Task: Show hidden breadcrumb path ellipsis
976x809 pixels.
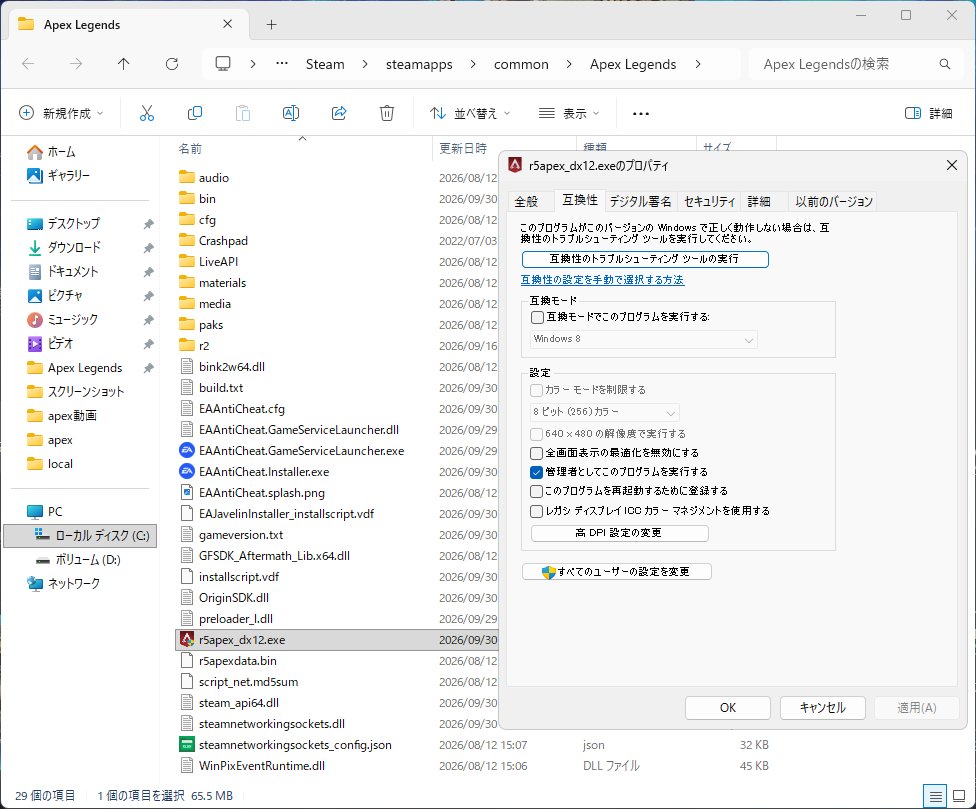Action: coord(282,63)
